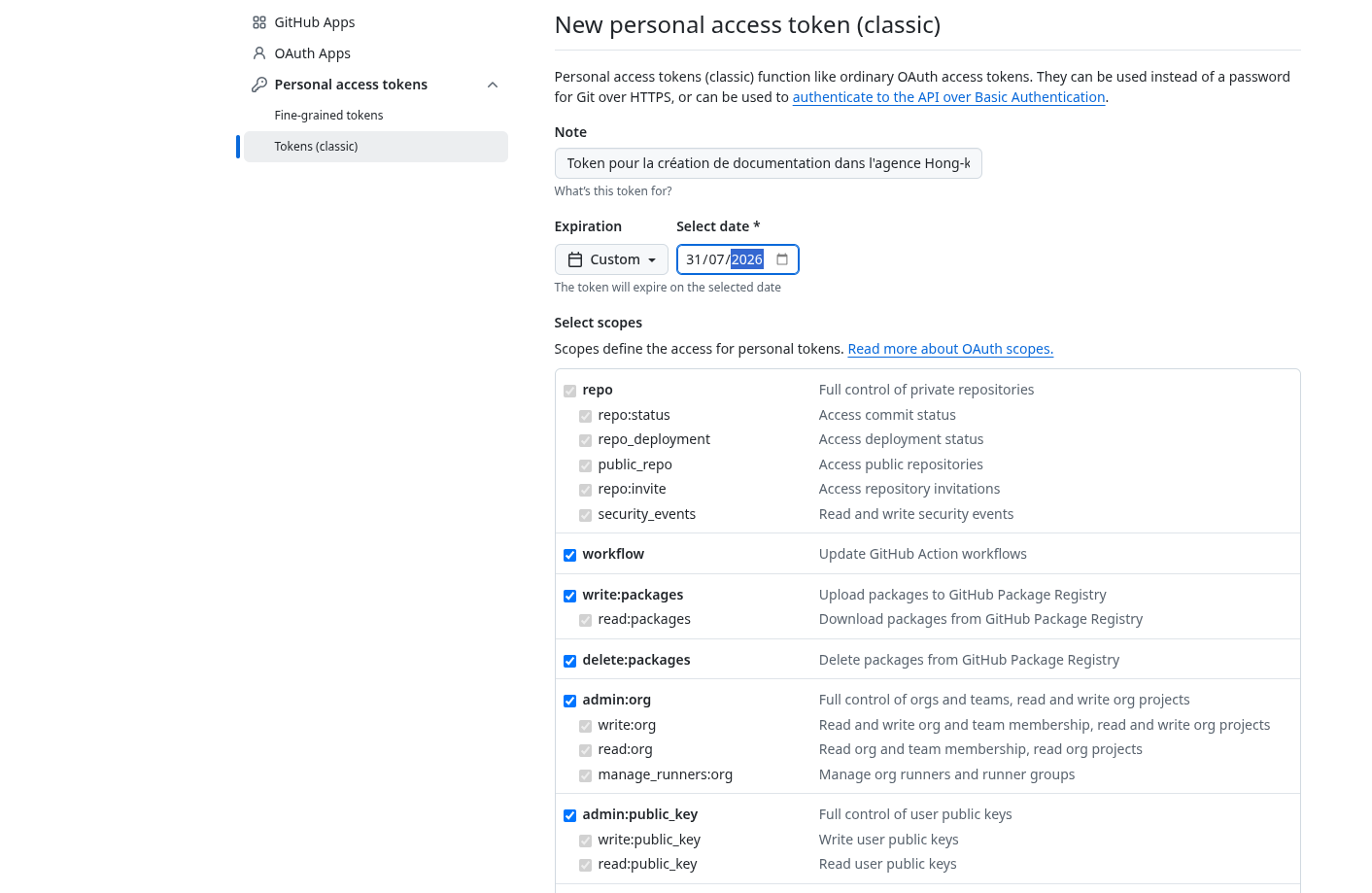Click the OAuth Apps person icon

point(259,53)
